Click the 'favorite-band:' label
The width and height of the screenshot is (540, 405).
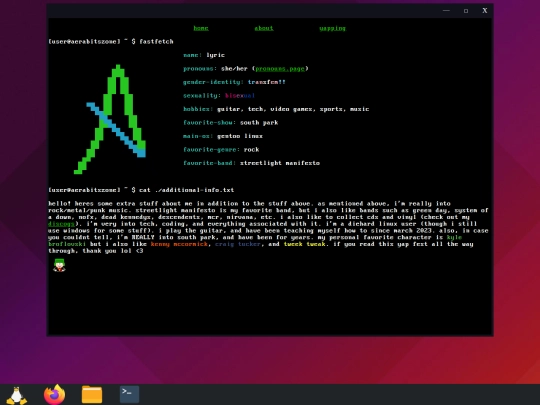point(209,163)
